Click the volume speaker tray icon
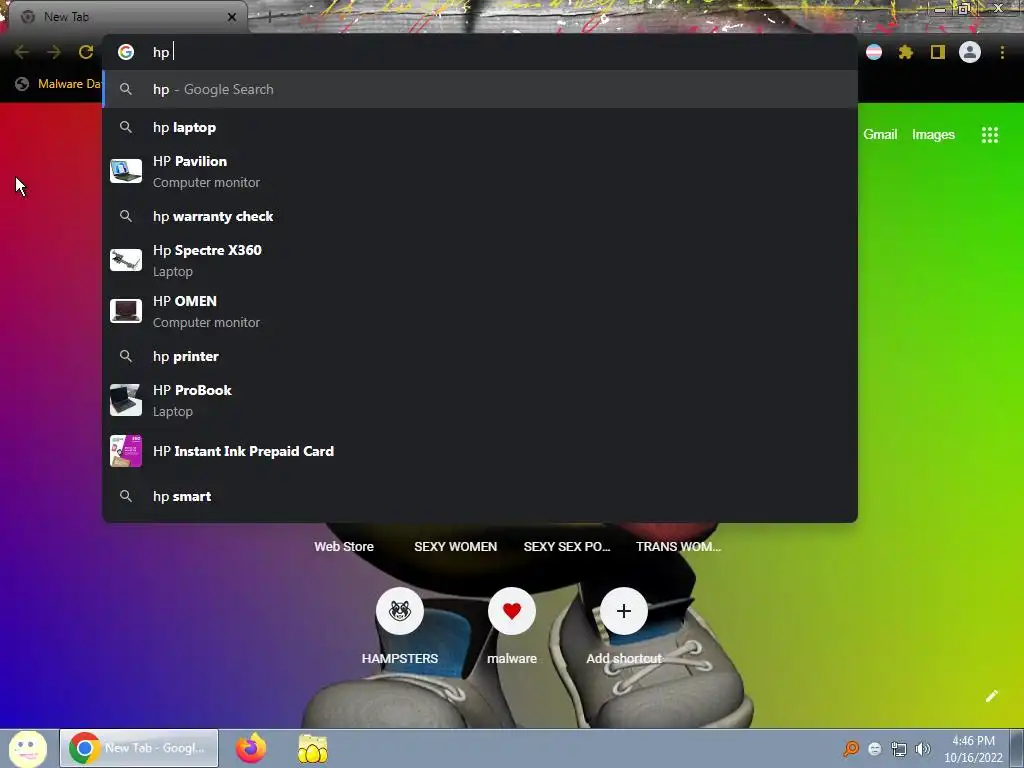The height and width of the screenshot is (768, 1024). (x=923, y=749)
